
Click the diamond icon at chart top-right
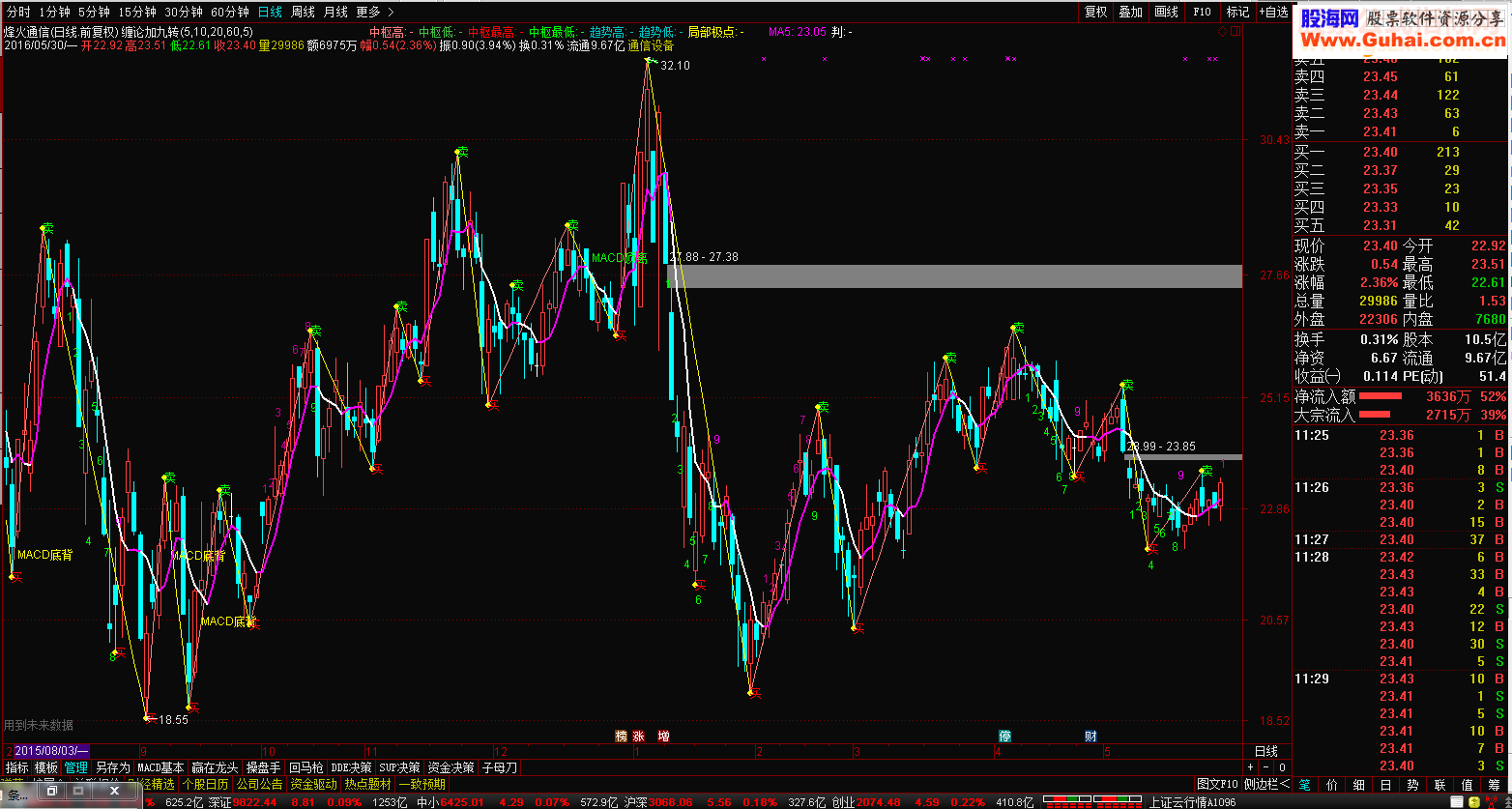(1223, 32)
